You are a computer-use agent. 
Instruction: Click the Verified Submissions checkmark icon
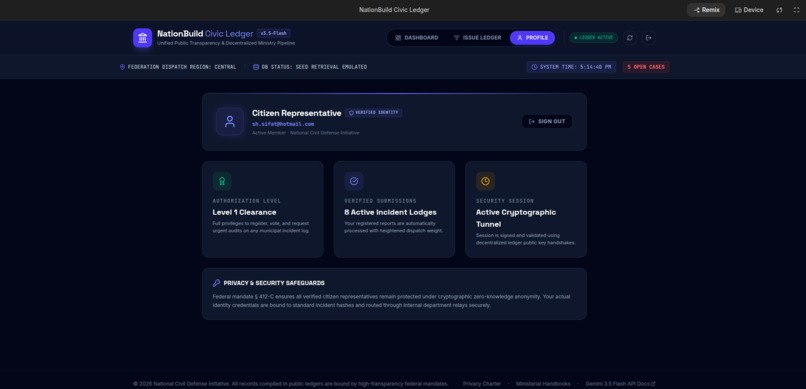[354, 181]
